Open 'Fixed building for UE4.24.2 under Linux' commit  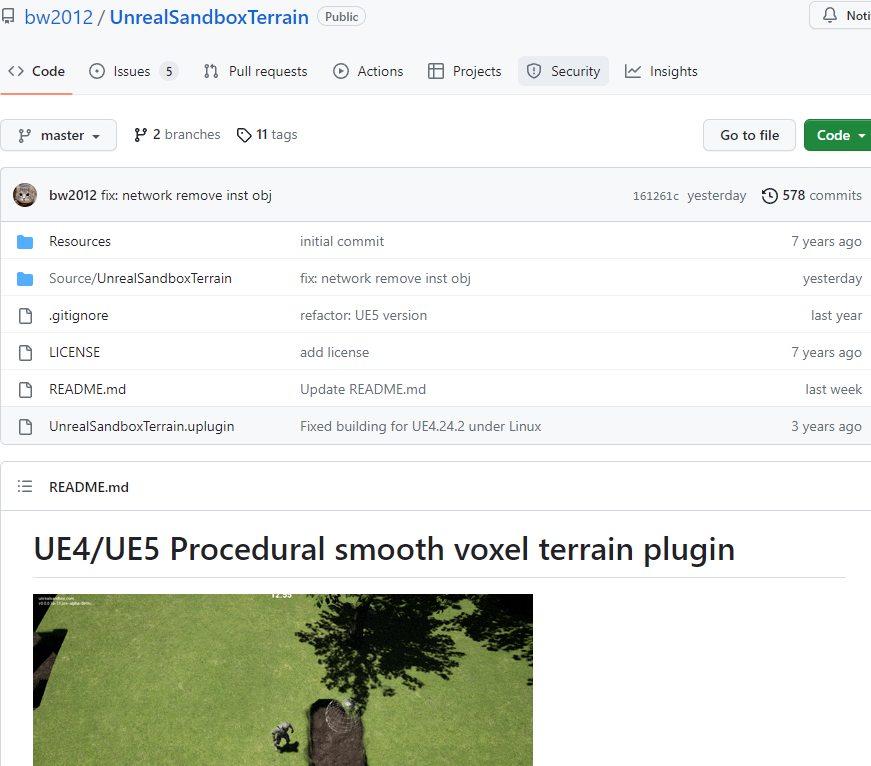coord(421,426)
